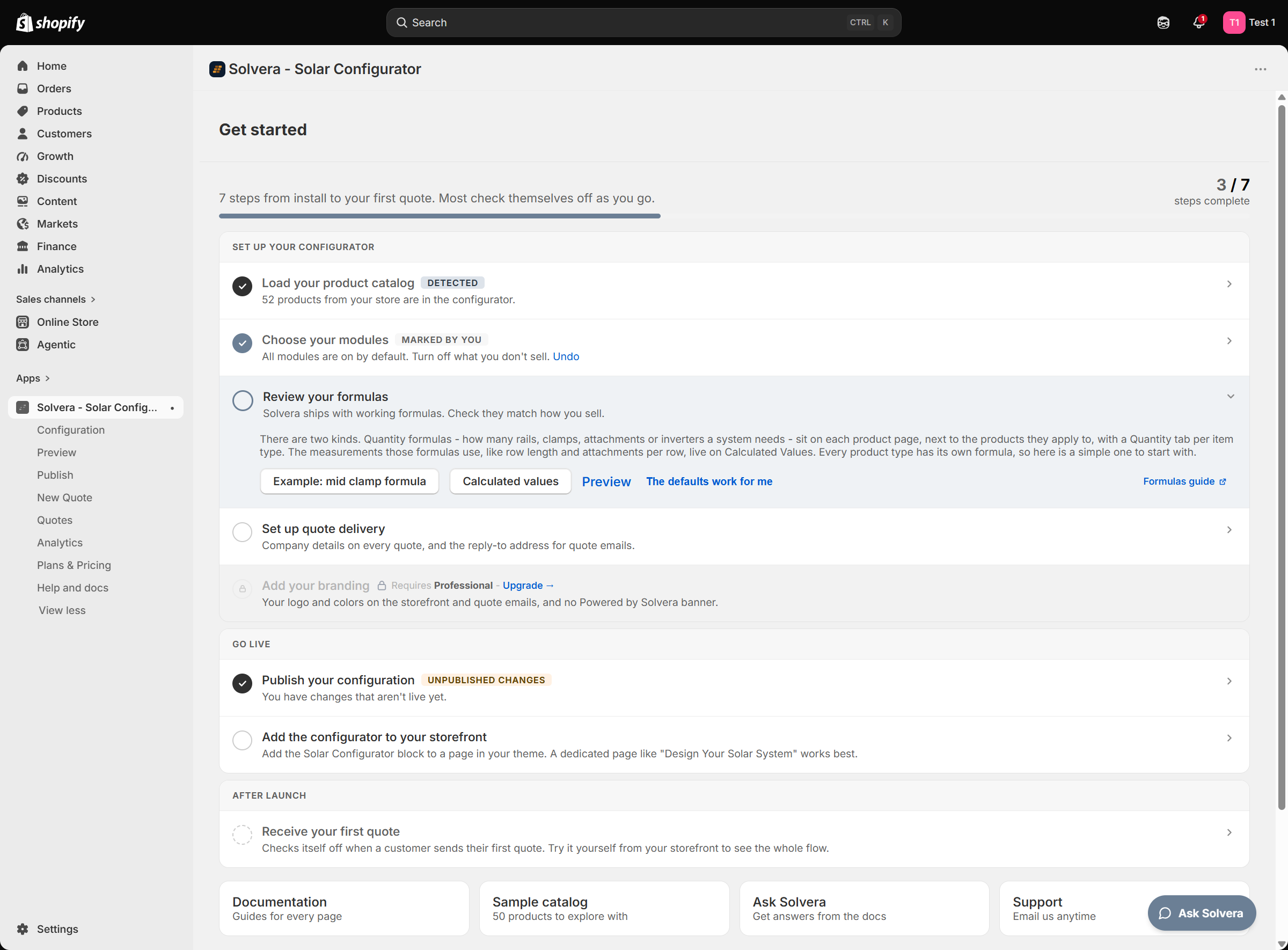Go to the Publish page in sidebar
1288x950 pixels.
pos(55,476)
